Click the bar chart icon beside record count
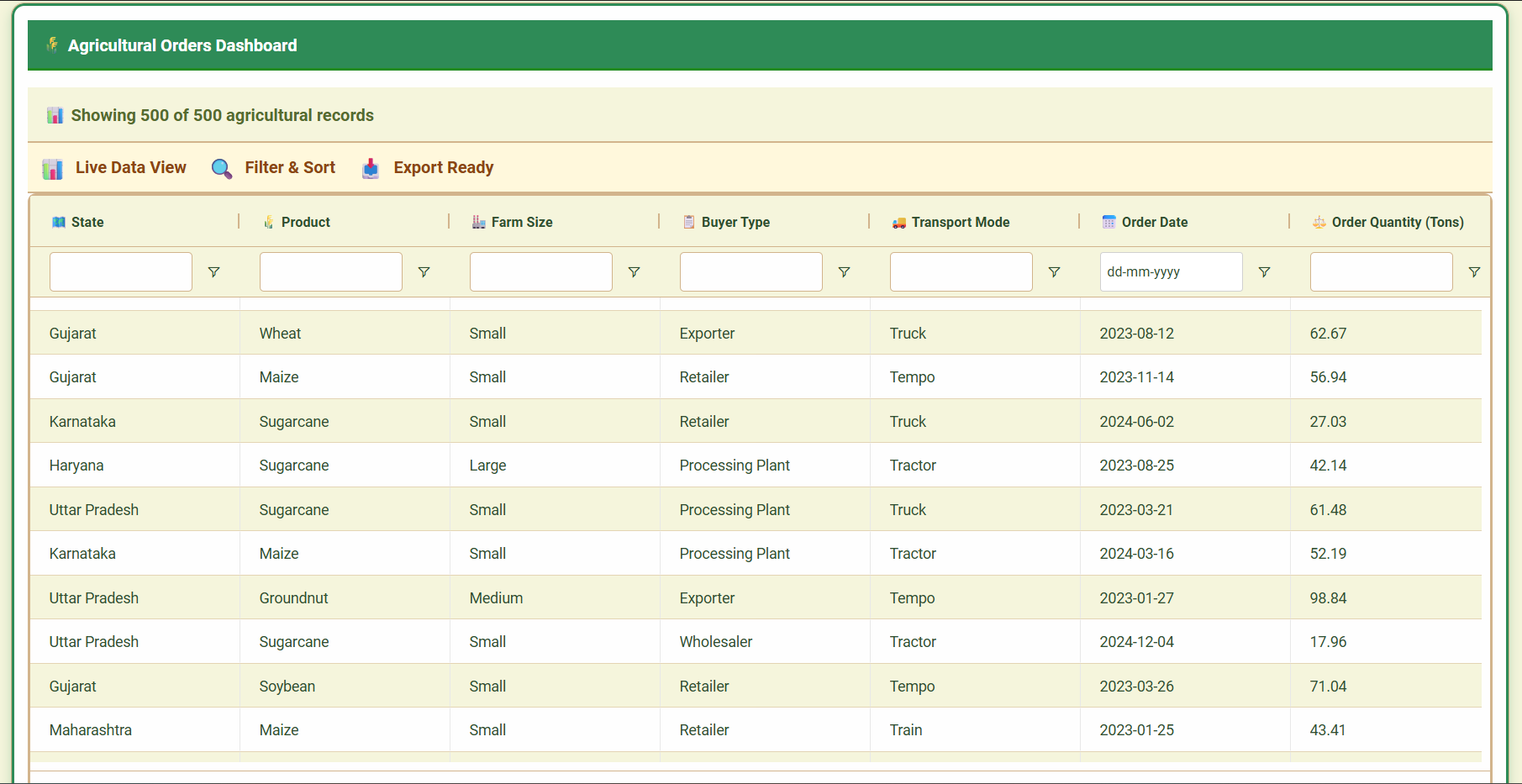 [x=55, y=115]
